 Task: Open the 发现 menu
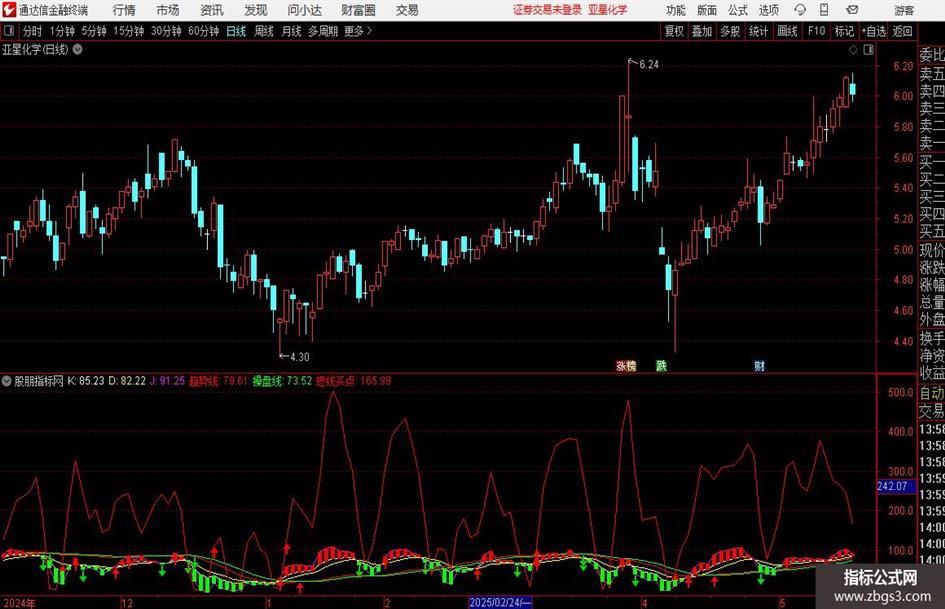click(x=256, y=10)
